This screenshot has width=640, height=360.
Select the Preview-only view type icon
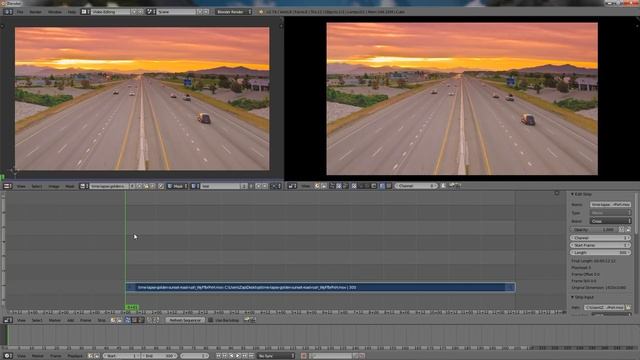[134, 320]
